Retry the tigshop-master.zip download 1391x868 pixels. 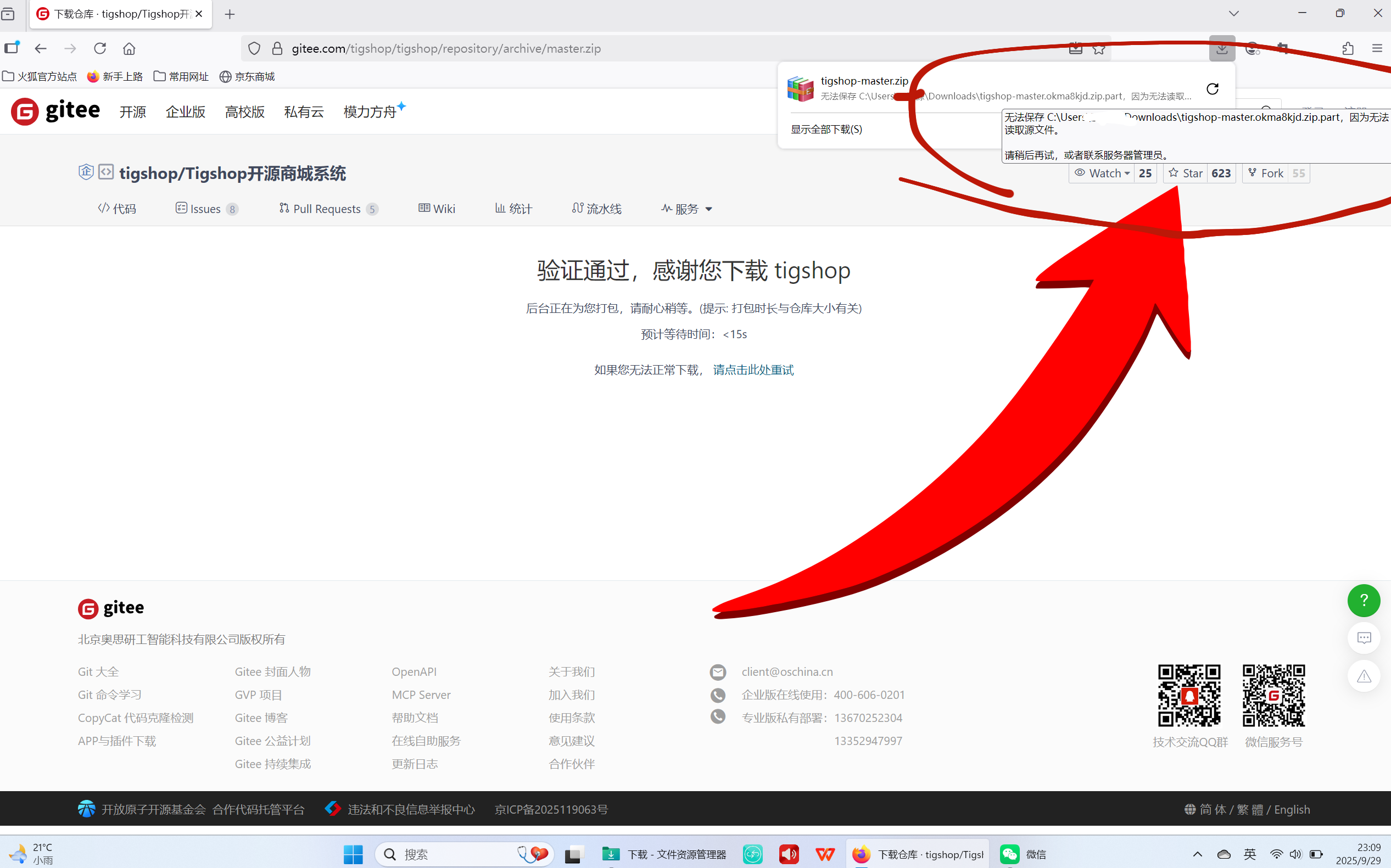coord(1212,89)
